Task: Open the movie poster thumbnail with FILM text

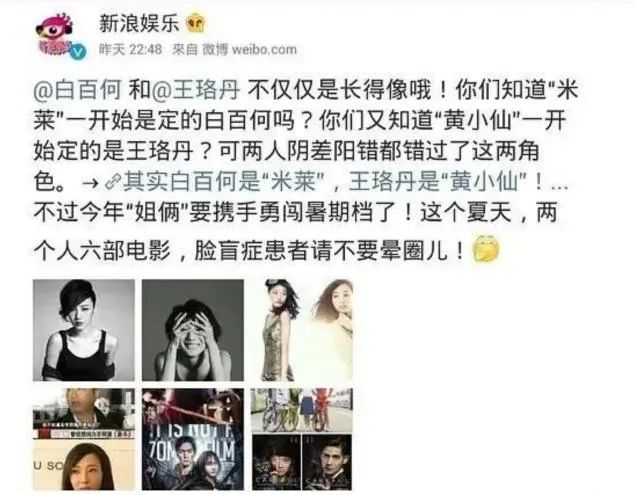Action: point(193,439)
